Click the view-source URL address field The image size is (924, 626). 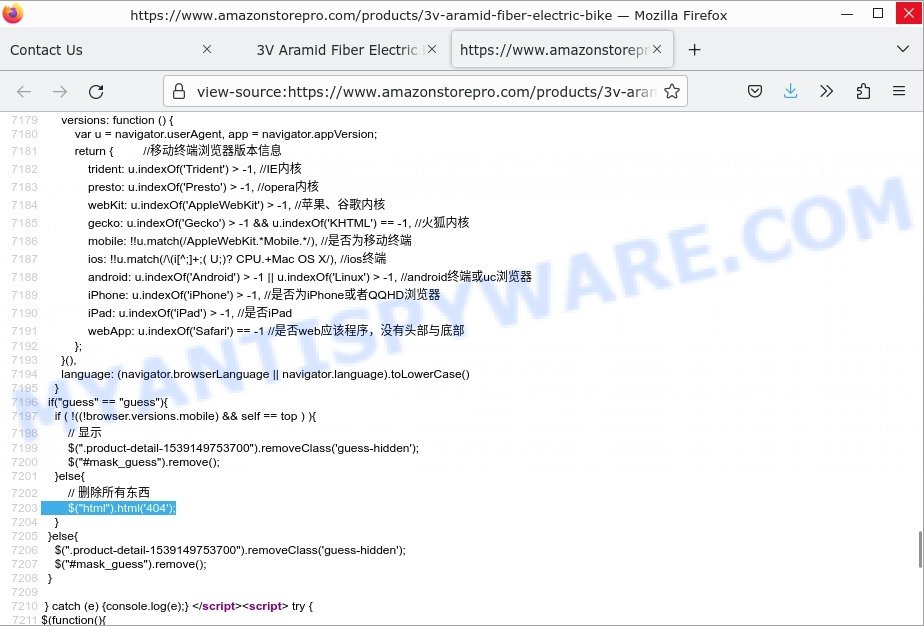425,92
